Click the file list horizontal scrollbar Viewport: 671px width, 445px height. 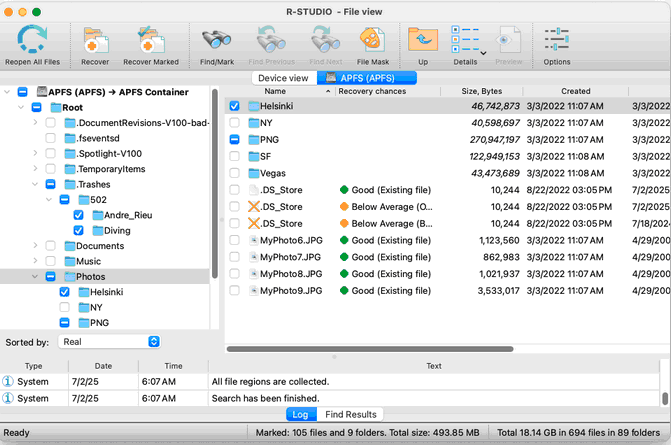pos(370,349)
